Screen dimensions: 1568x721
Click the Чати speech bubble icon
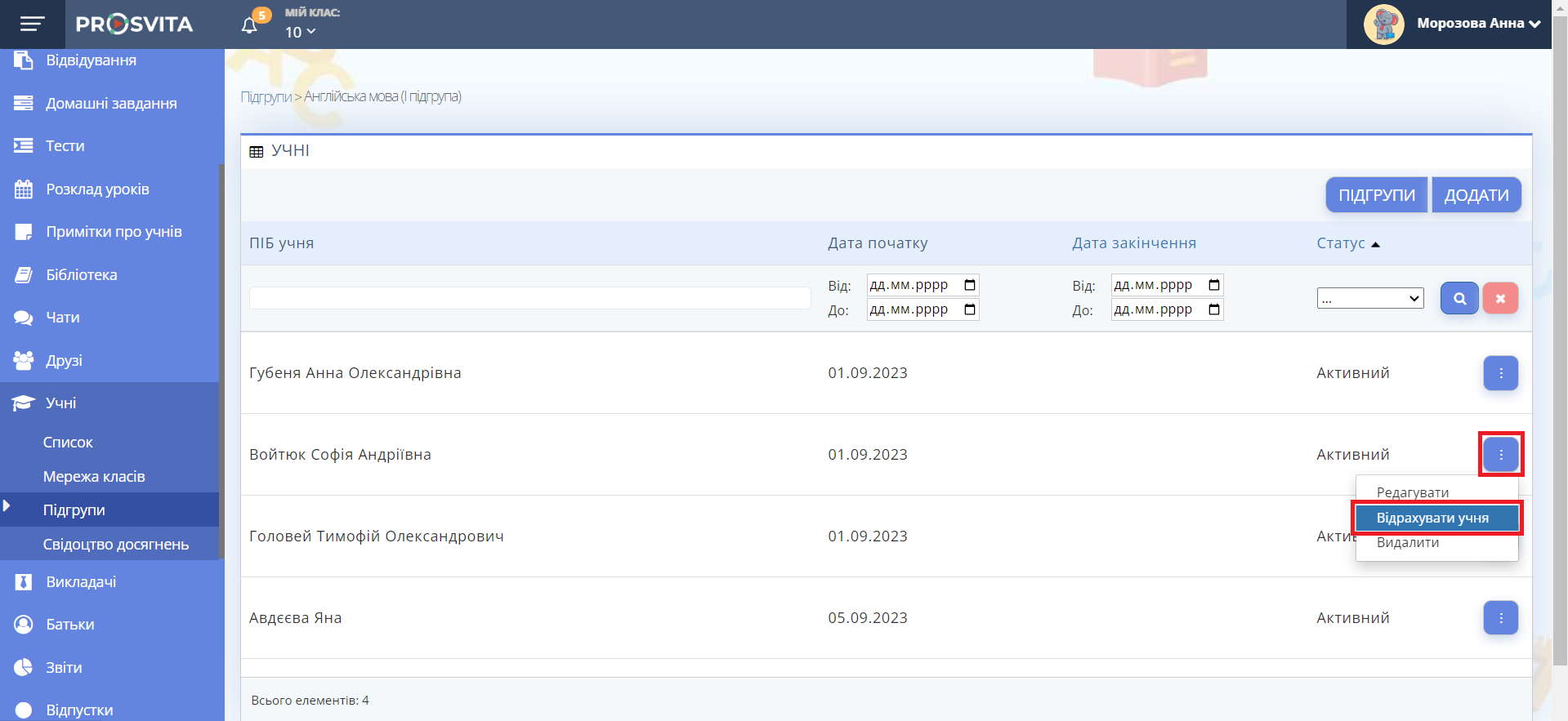24,318
